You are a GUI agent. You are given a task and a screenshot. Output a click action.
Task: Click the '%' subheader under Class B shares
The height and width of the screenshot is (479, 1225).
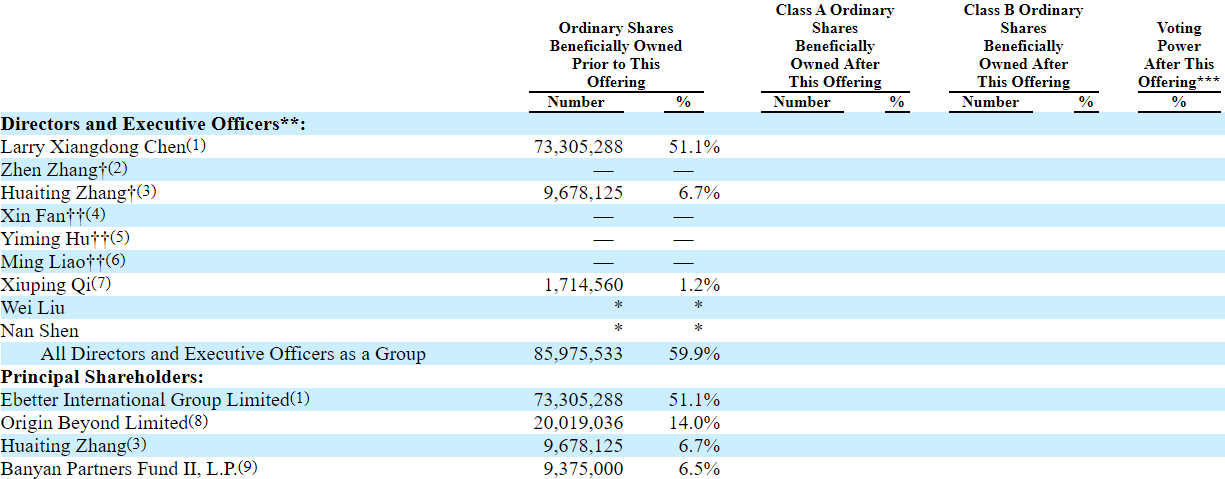(x=1085, y=102)
